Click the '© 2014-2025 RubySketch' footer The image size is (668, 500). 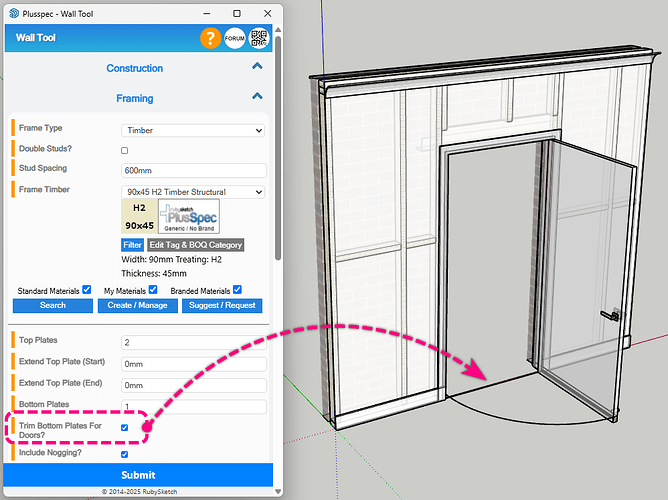point(139,491)
